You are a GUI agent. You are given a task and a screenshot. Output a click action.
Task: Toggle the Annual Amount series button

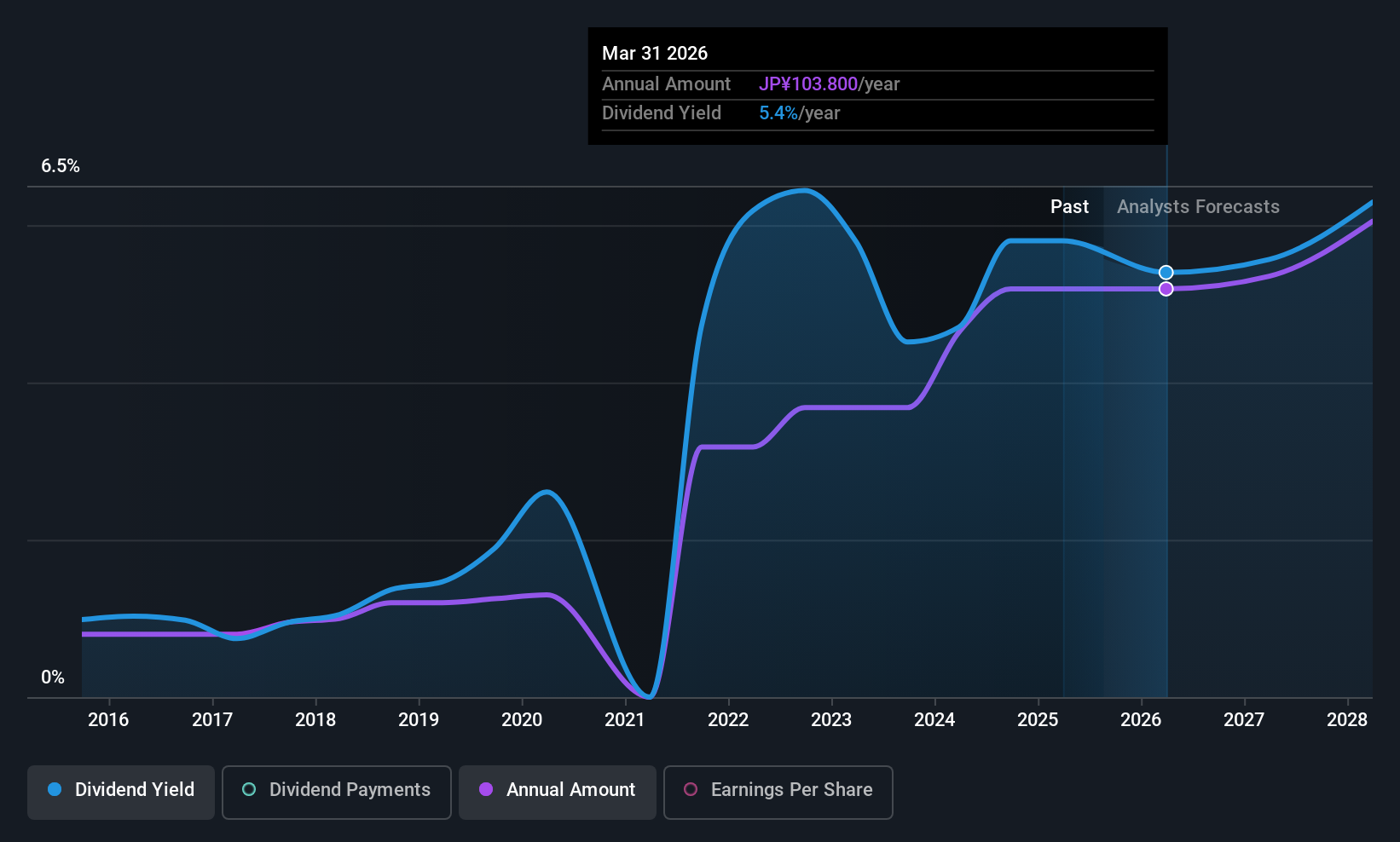point(557,792)
